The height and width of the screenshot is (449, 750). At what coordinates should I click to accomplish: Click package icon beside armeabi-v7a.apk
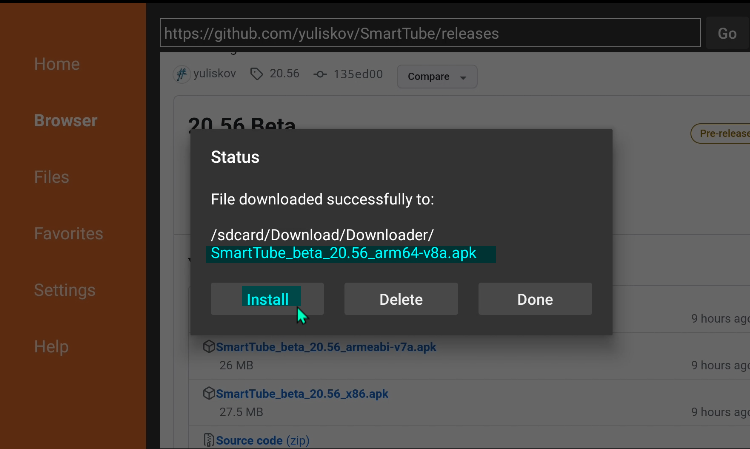pyautogui.click(x=209, y=346)
